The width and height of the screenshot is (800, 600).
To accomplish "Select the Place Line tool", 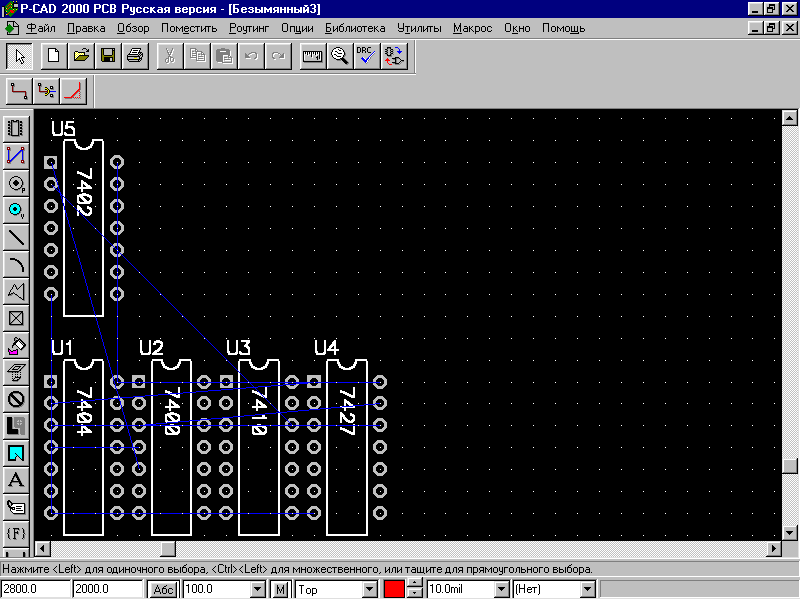I will click(16, 236).
